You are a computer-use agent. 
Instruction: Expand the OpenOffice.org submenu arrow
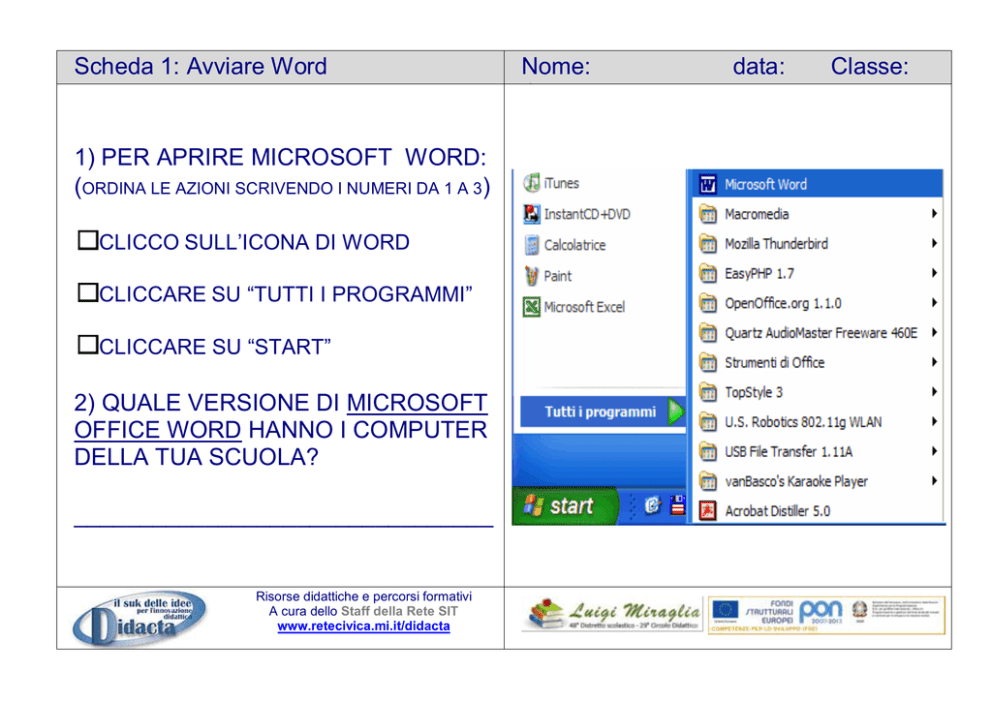coord(934,302)
